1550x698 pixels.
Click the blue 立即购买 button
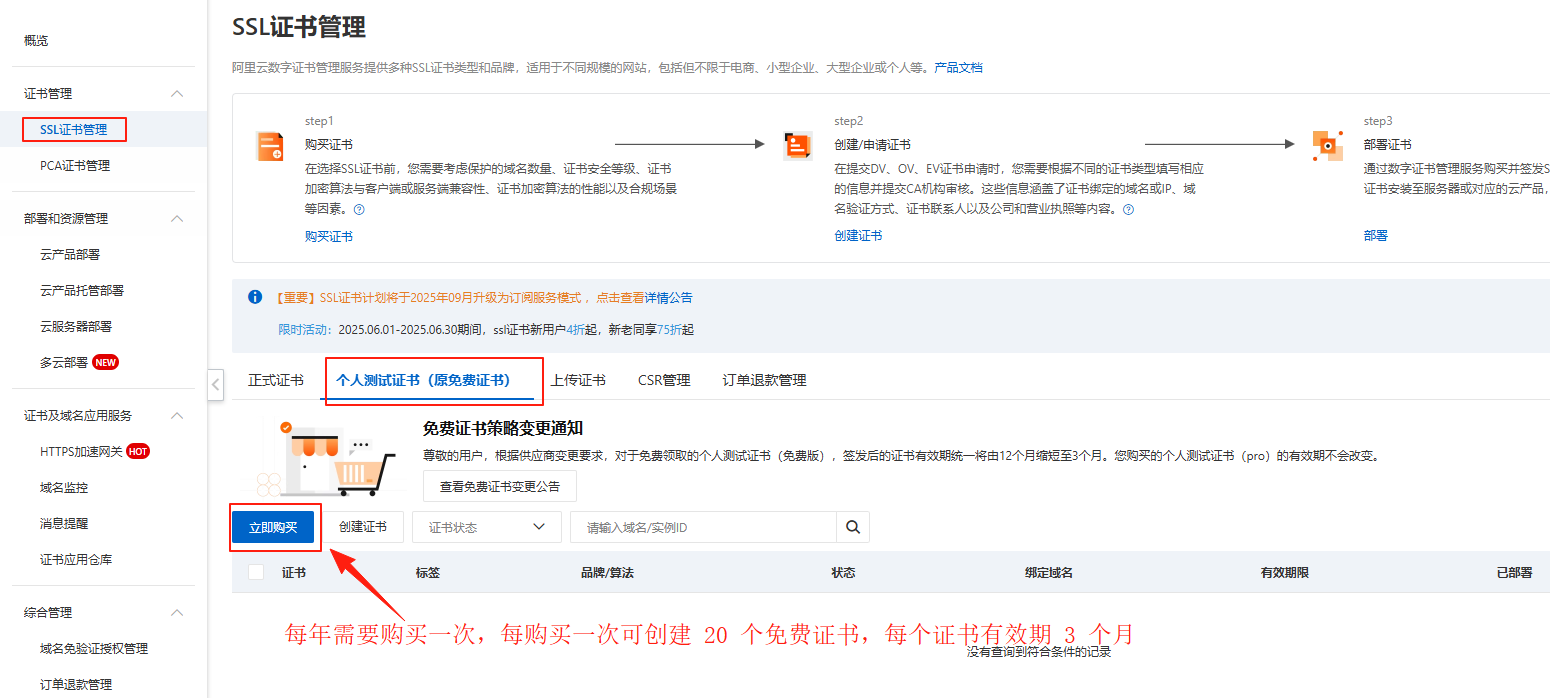pos(273,527)
